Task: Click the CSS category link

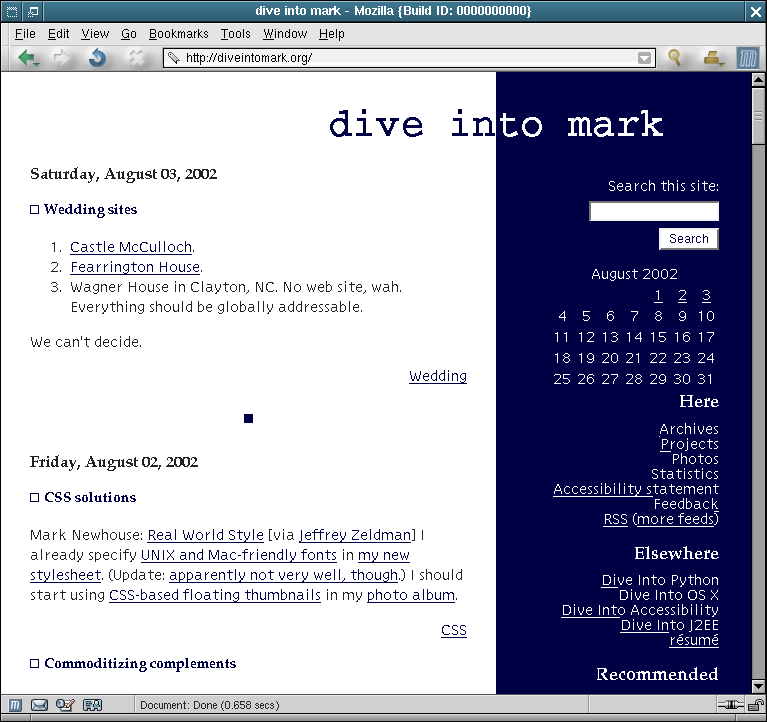Action: 454,630
